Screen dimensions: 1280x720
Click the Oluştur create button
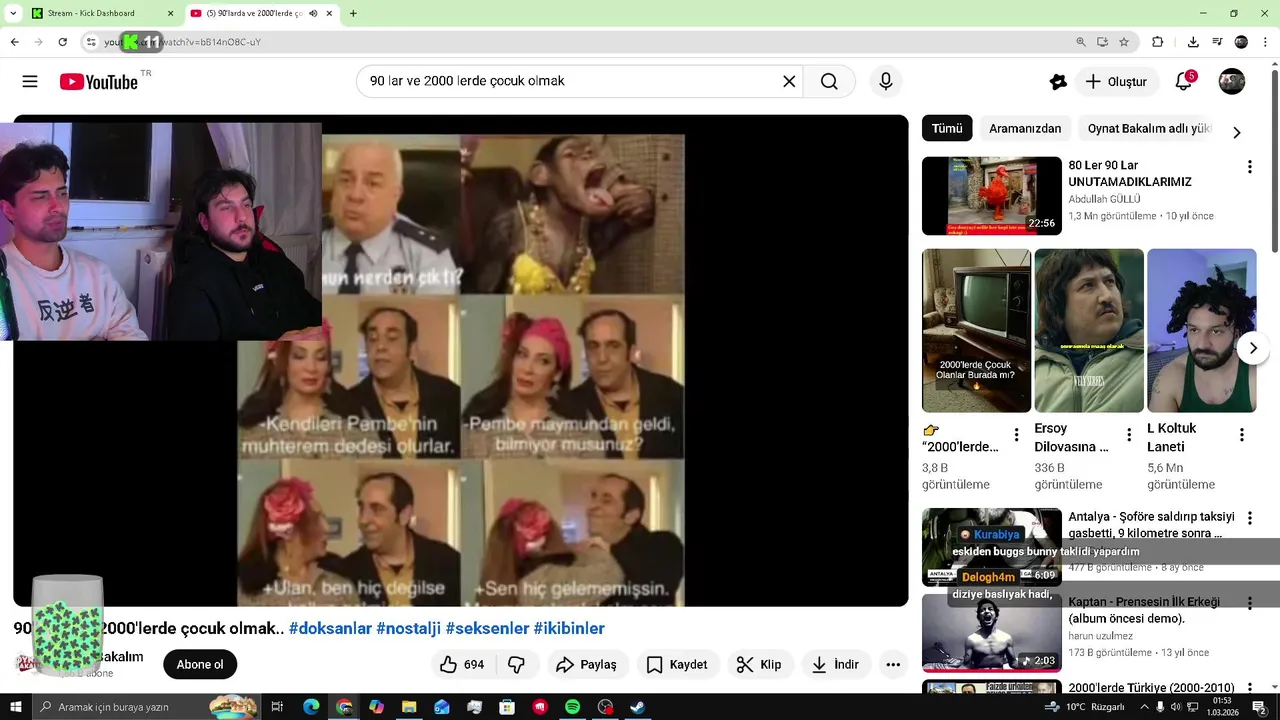pyautogui.click(x=1117, y=82)
